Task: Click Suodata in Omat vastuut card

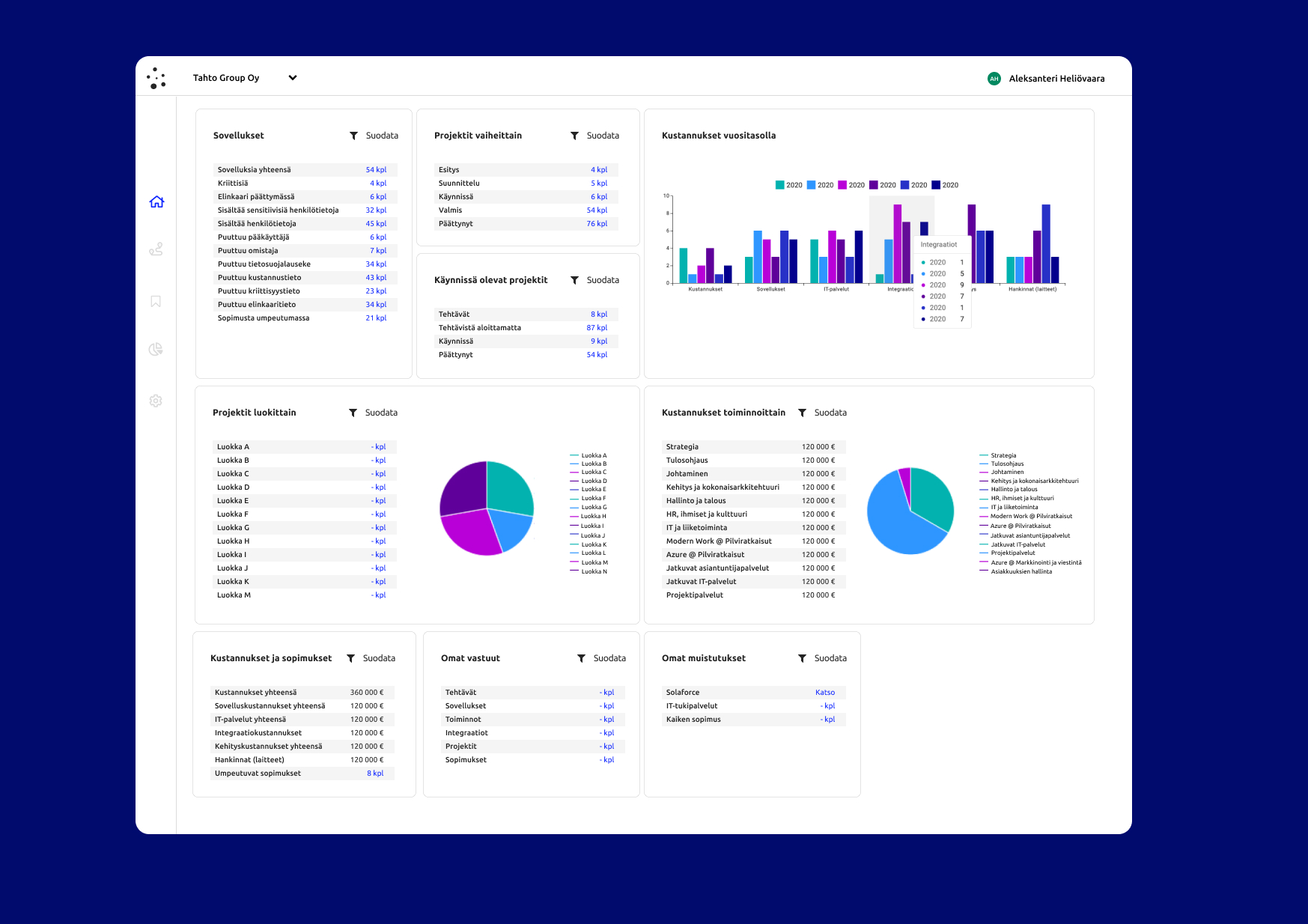Action: [609, 658]
